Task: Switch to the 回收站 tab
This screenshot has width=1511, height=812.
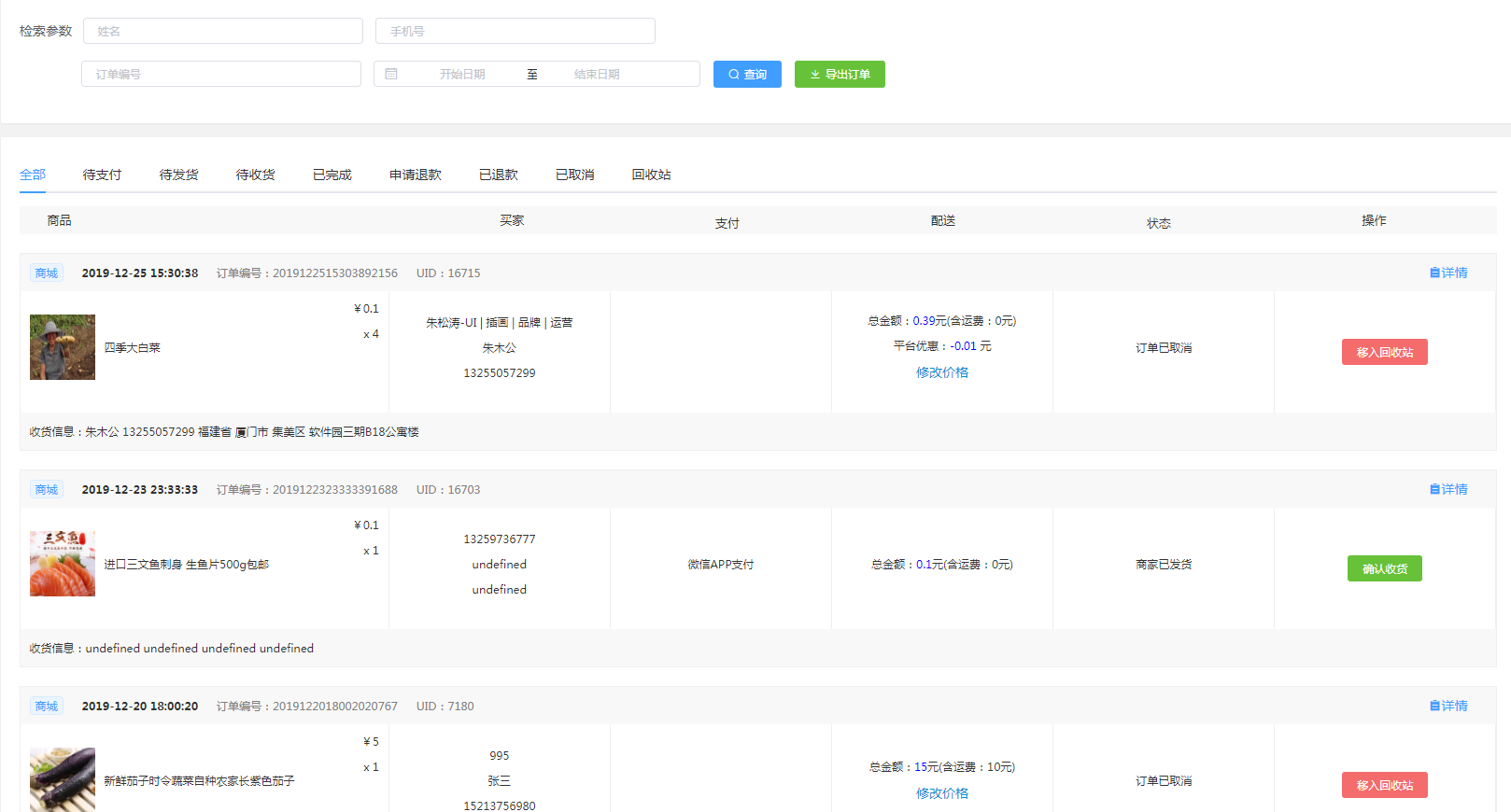Action: (x=651, y=175)
